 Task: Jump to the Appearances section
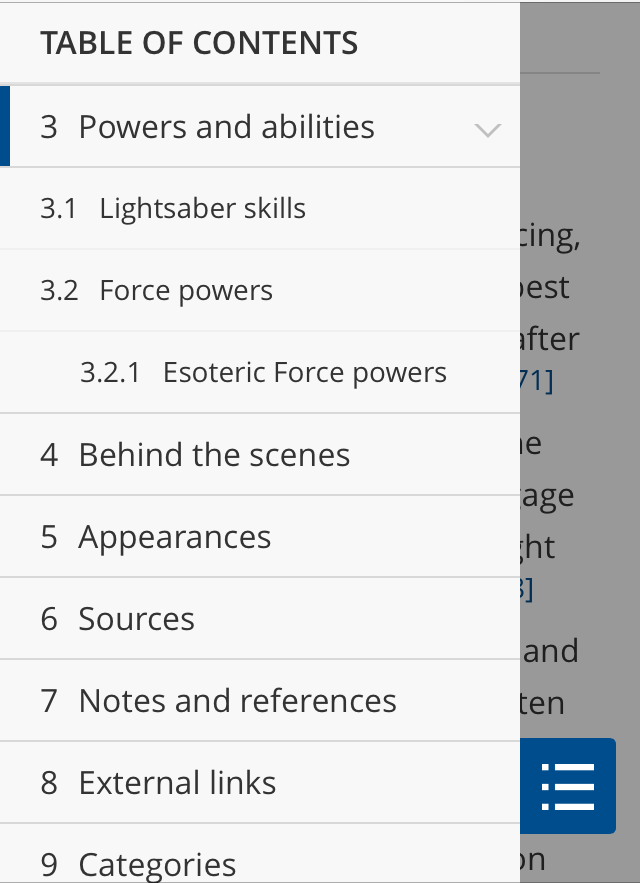coord(174,537)
